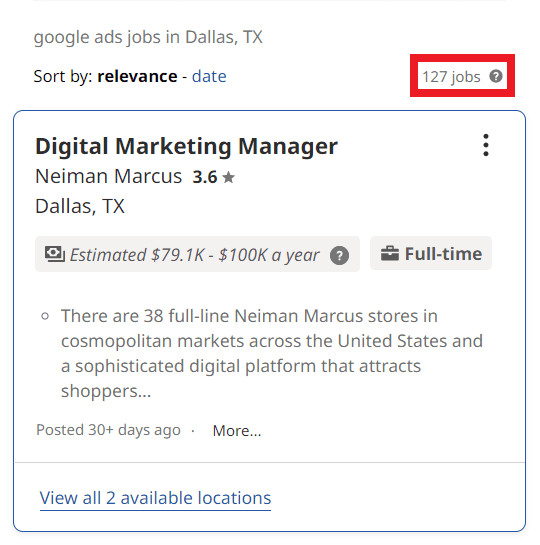Select the Full-time job type badge
This screenshot has width=540, height=545.
pyautogui.click(x=431, y=254)
